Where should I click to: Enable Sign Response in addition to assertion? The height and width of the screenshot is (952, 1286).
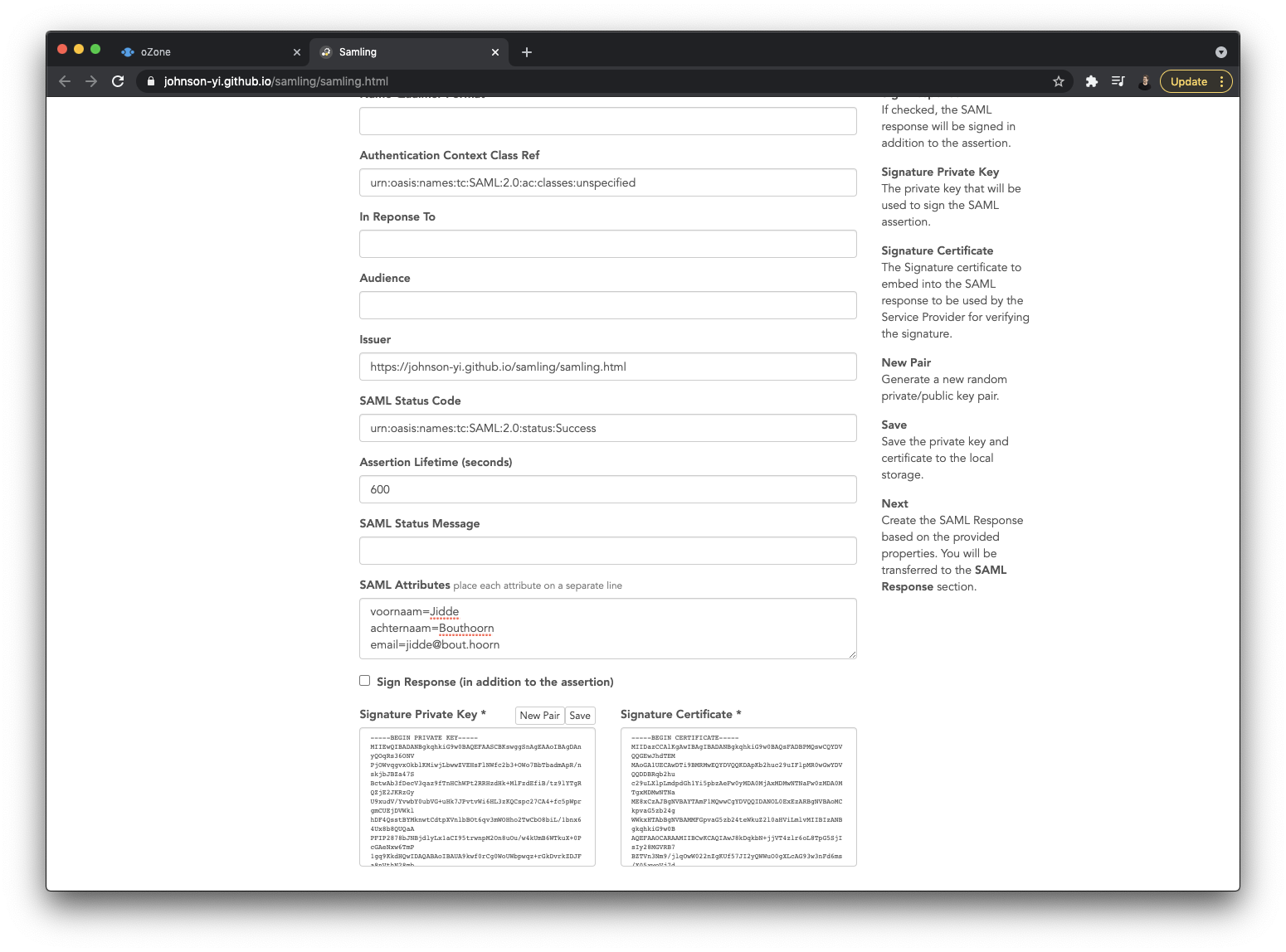coord(364,680)
